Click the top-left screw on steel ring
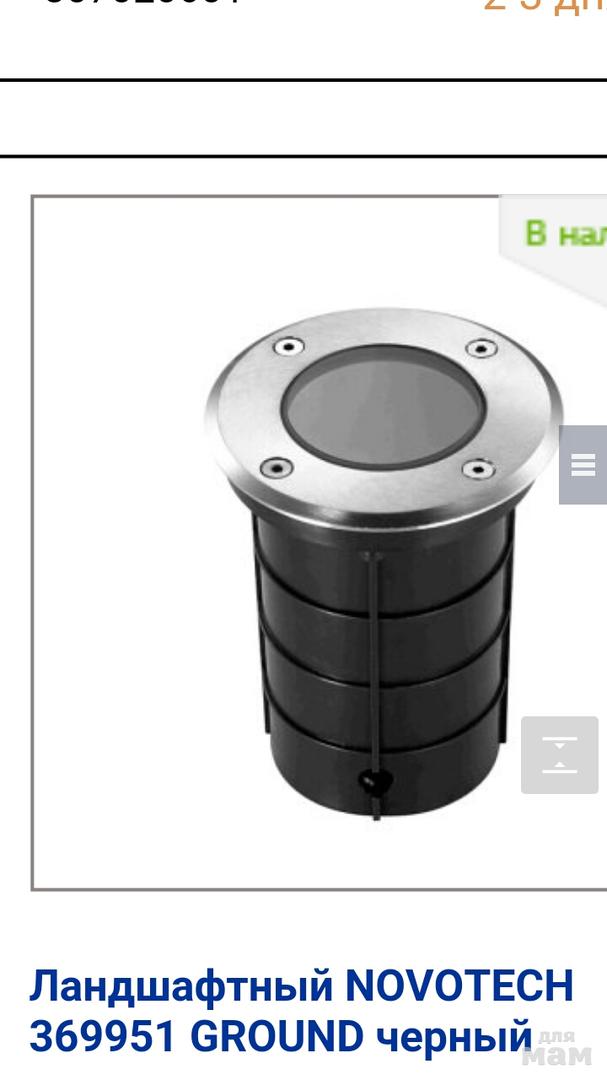607x1080 pixels. 288,346
